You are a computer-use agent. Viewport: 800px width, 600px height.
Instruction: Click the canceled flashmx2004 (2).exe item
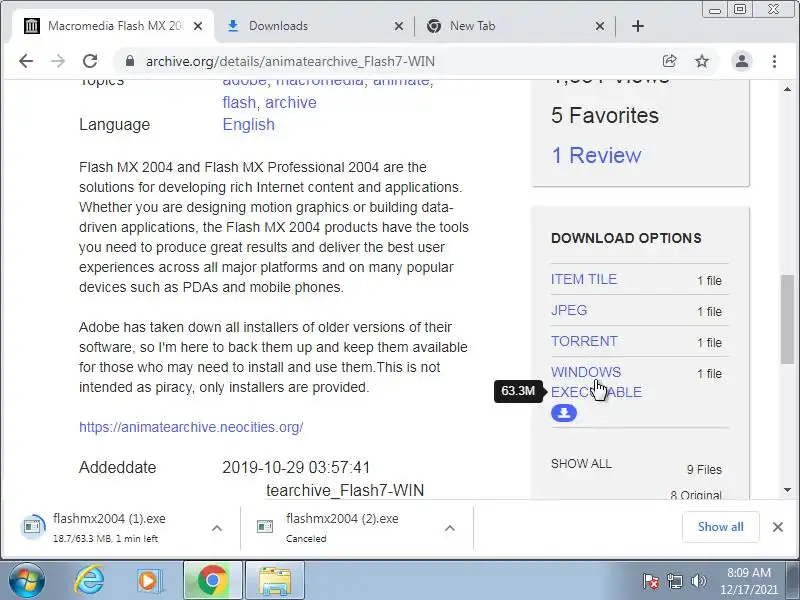[342, 528]
